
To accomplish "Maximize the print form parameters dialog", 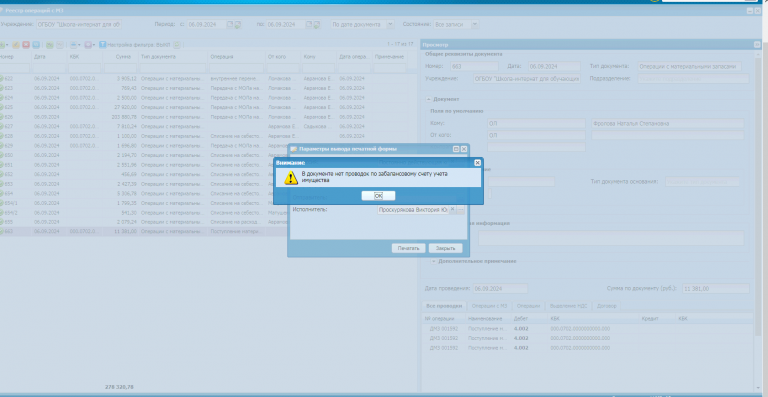I will [456, 149].
